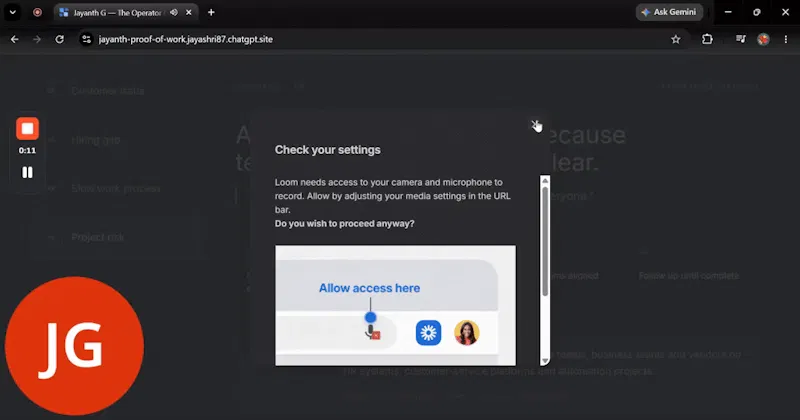Close the Check your settings dialog
800x420 pixels.
pyautogui.click(x=535, y=125)
